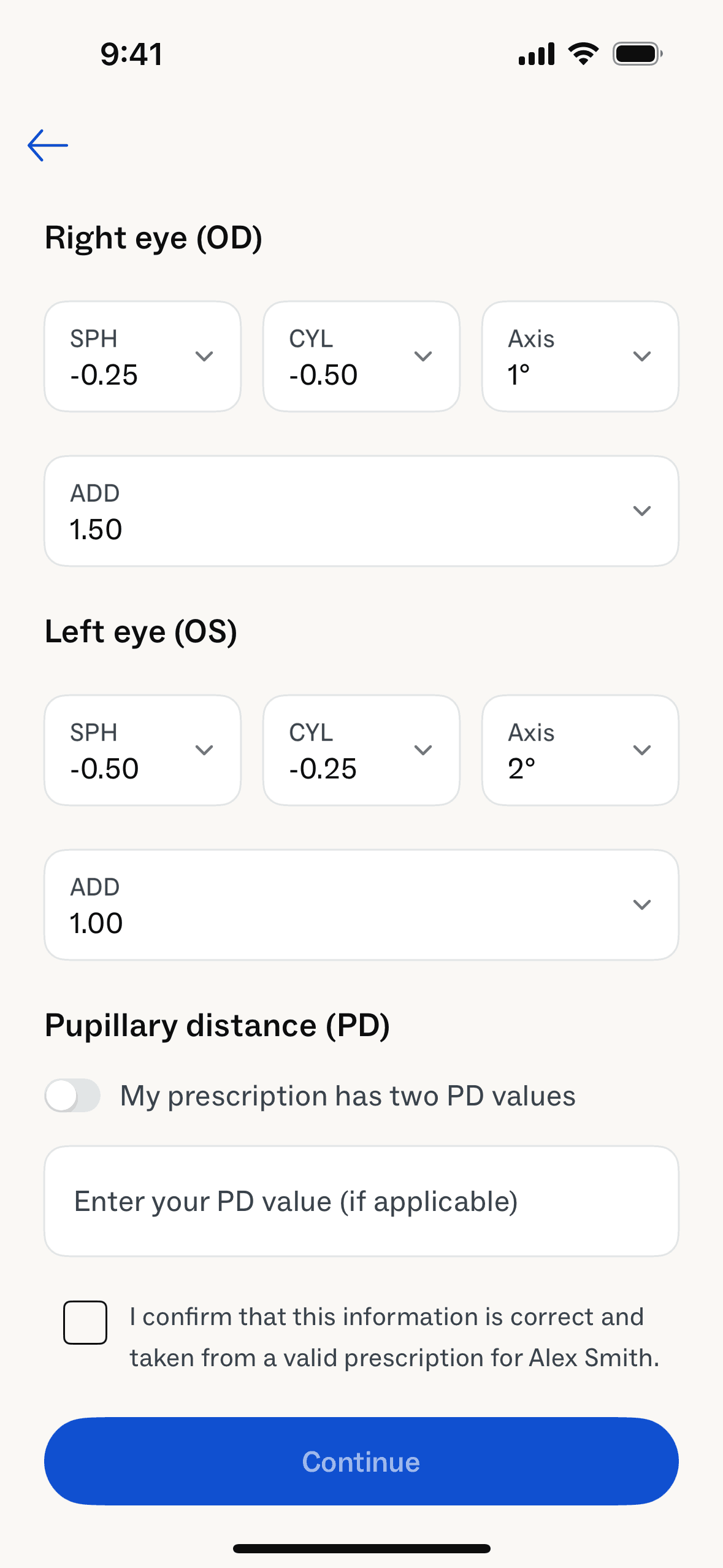Image resolution: width=723 pixels, height=1568 pixels.
Task: Tap the Continue button
Action: pos(361,1461)
